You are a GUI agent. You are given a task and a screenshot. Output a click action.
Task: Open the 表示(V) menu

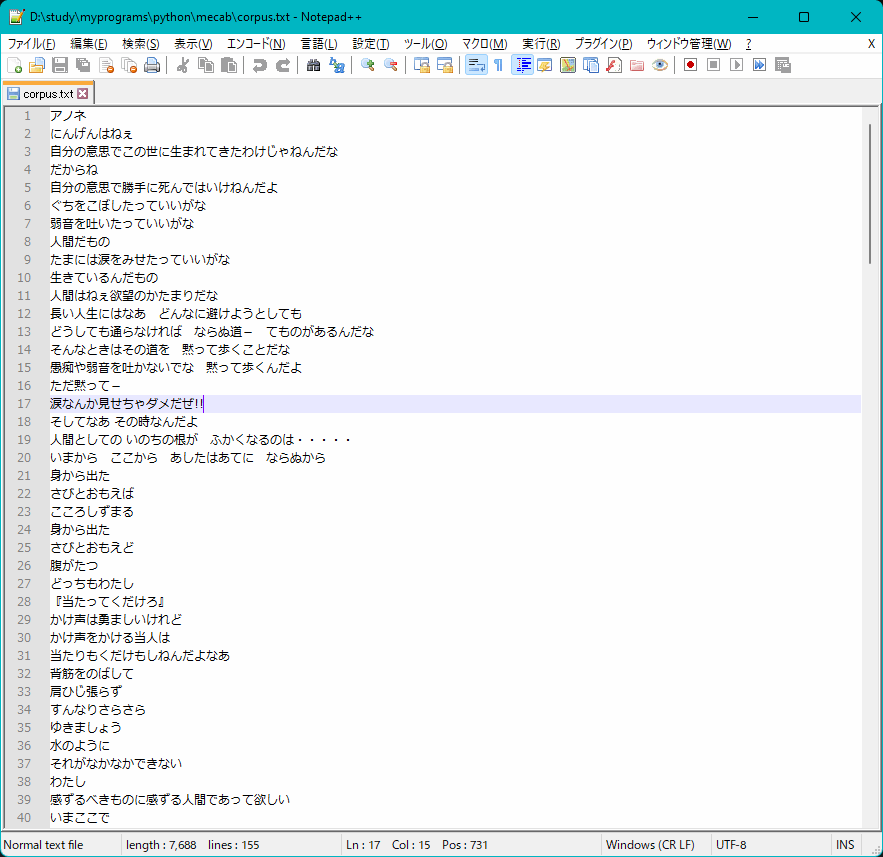193,44
